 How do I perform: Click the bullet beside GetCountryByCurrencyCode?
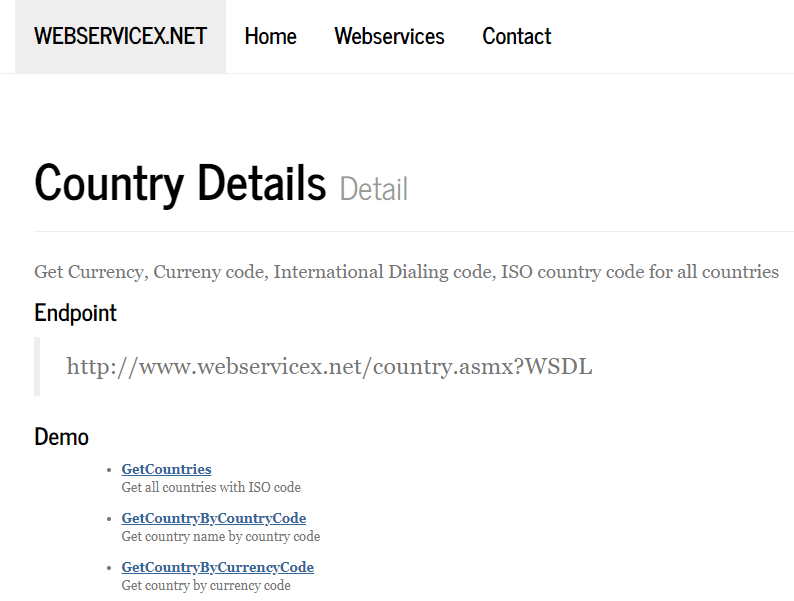[x=109, y=569]
